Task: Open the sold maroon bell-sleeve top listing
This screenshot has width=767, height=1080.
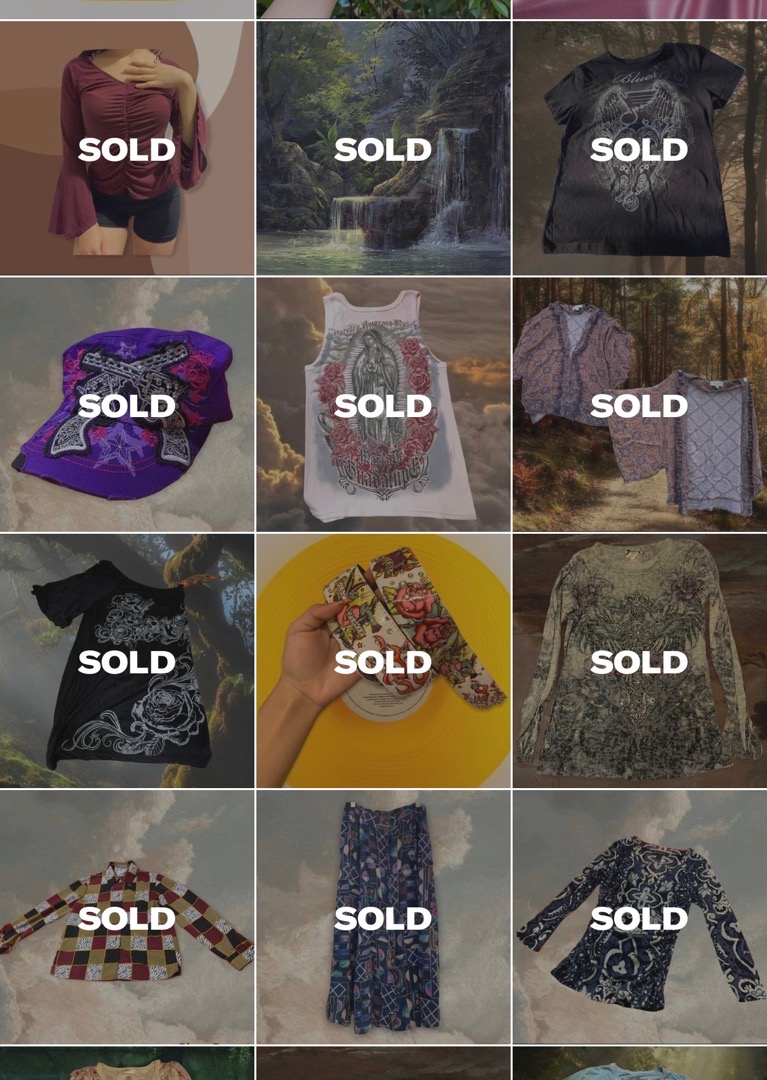Action: [127, 148]
